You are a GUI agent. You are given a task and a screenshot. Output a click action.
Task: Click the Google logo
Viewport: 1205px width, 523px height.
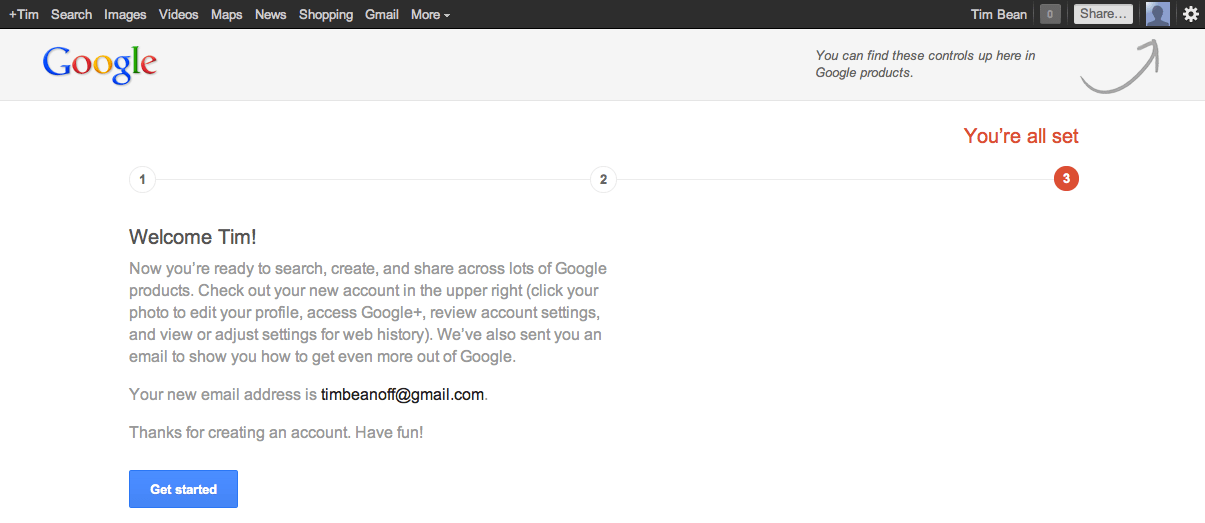click(100, 64)
